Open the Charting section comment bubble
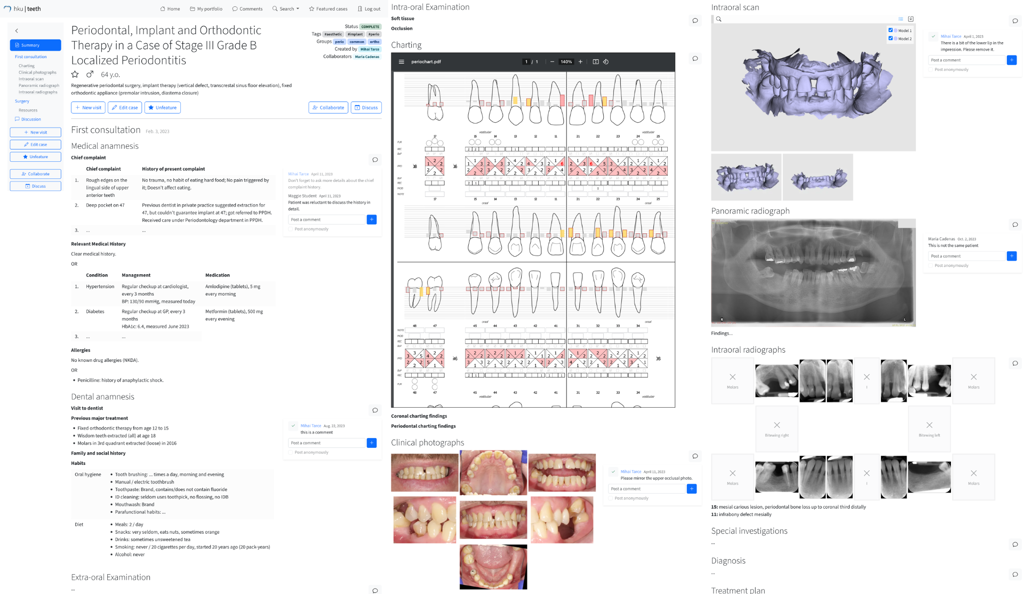 695,59
